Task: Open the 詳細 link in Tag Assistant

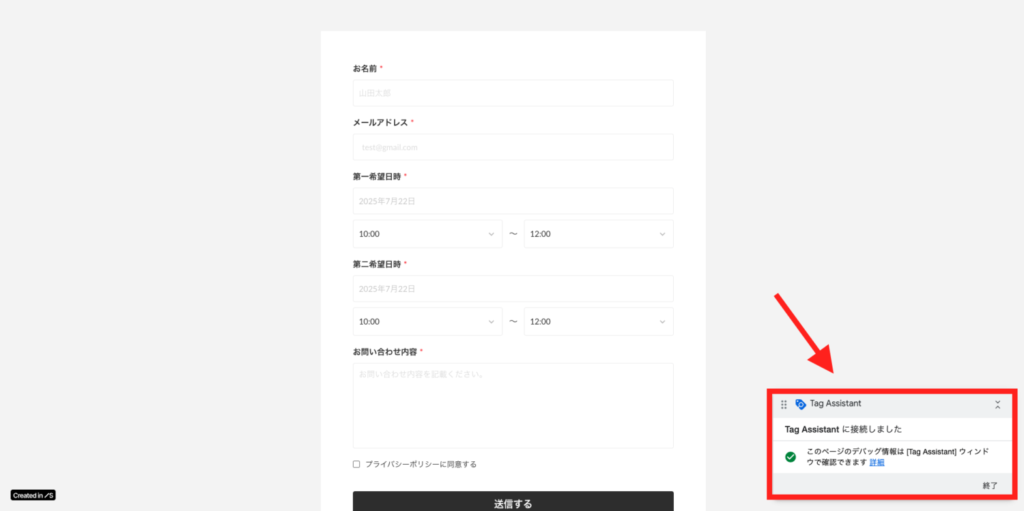Action: pyautogui.click(x=877, y=462)
